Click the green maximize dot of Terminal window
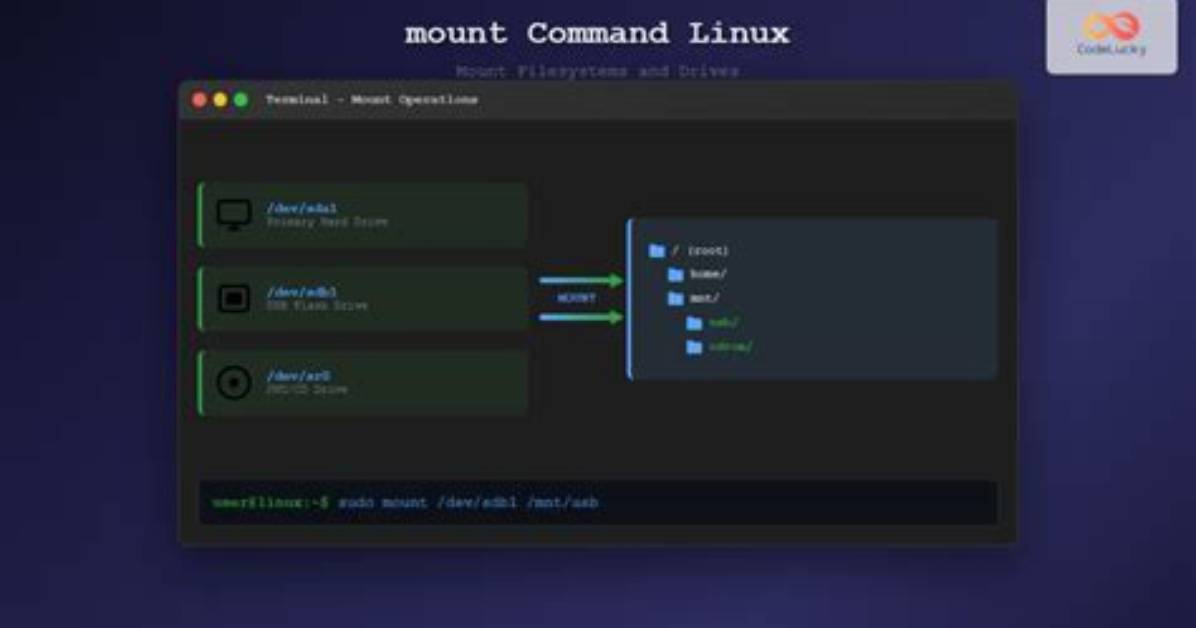 click(241, 100)
